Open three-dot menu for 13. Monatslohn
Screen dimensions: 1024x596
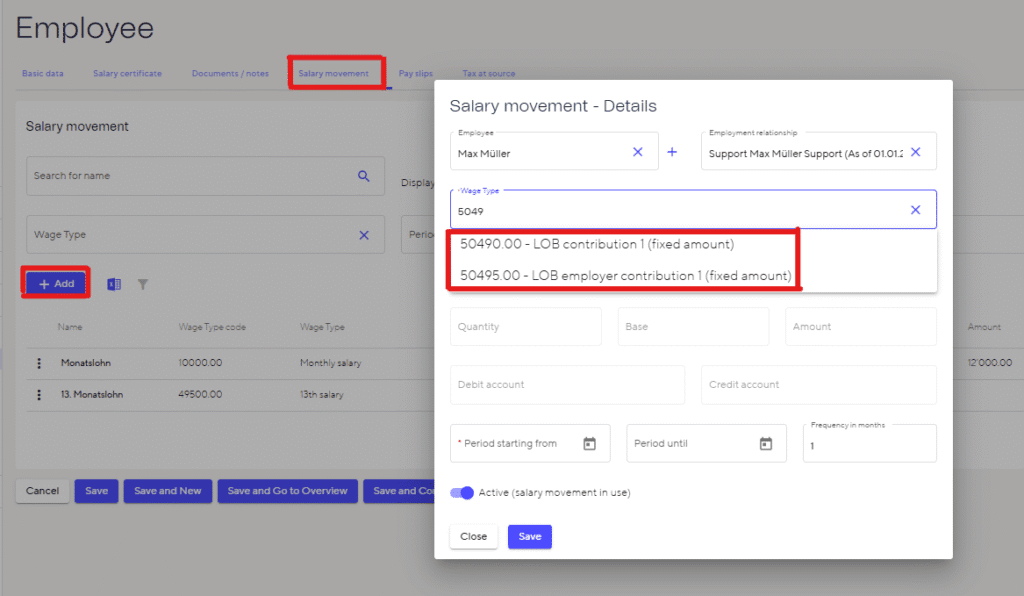point(40,395)
